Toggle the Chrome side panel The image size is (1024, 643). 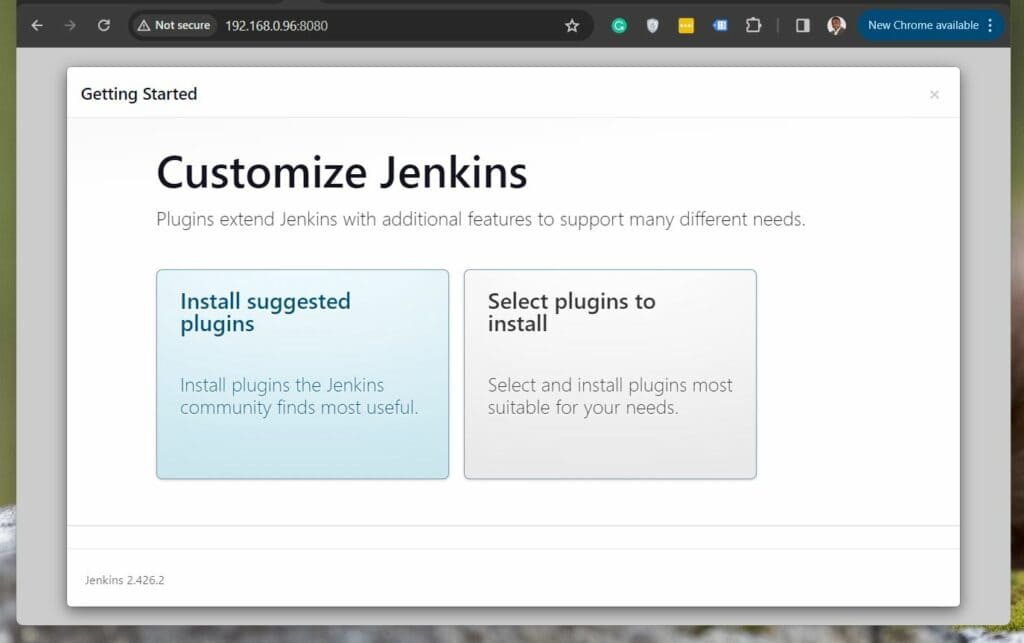click(803, 25)
